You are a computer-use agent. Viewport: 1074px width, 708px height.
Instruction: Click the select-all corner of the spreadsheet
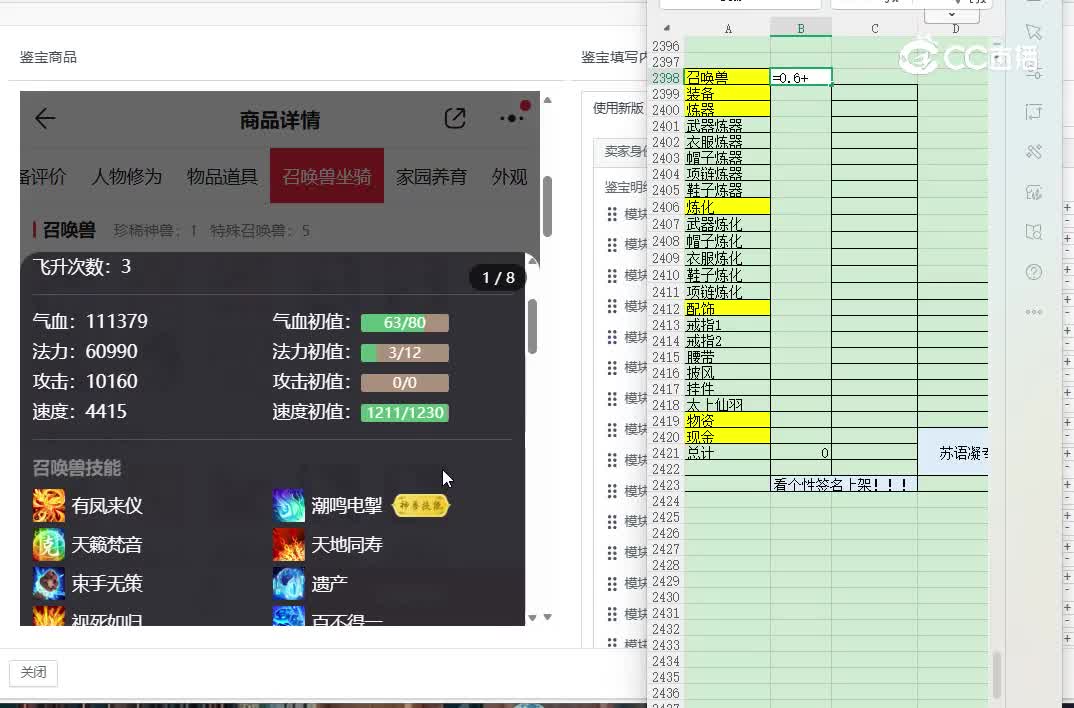[665, 29]
